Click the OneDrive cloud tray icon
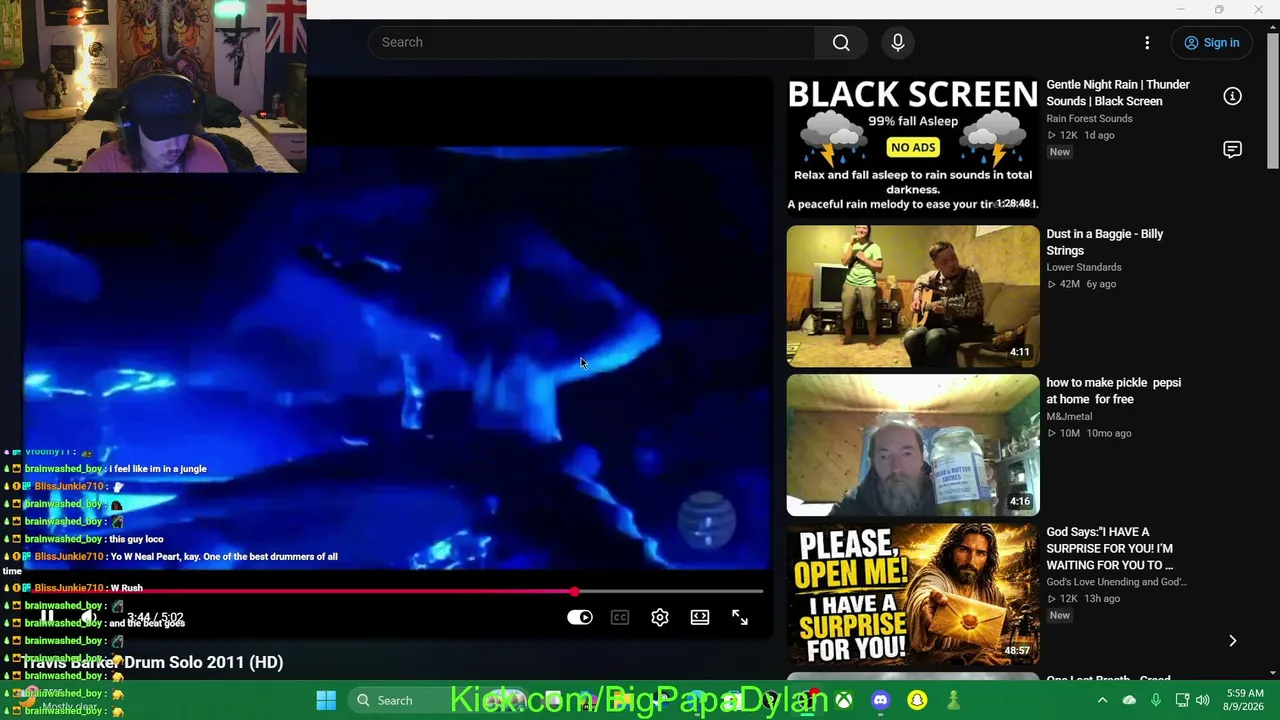 1129,700
